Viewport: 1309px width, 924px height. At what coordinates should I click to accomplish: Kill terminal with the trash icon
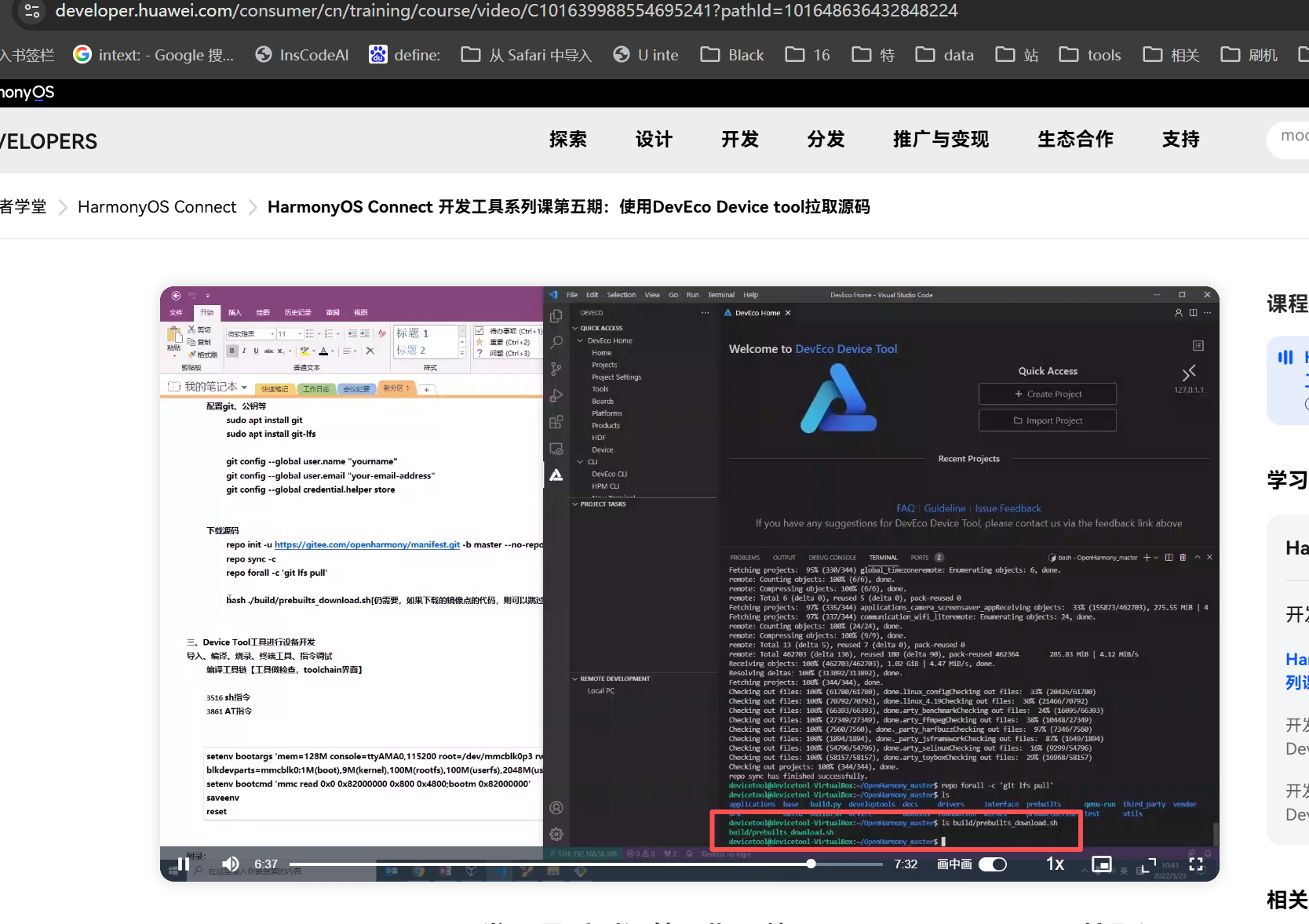1183,558
